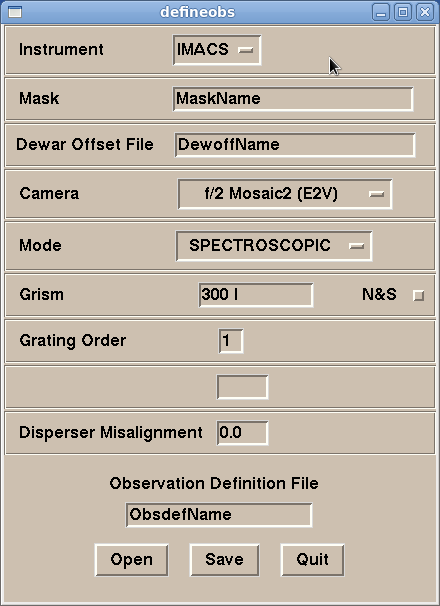This screenshot has width=440, height=606.
Task: Click the Dewar Offset File input field
Action: 295,145
